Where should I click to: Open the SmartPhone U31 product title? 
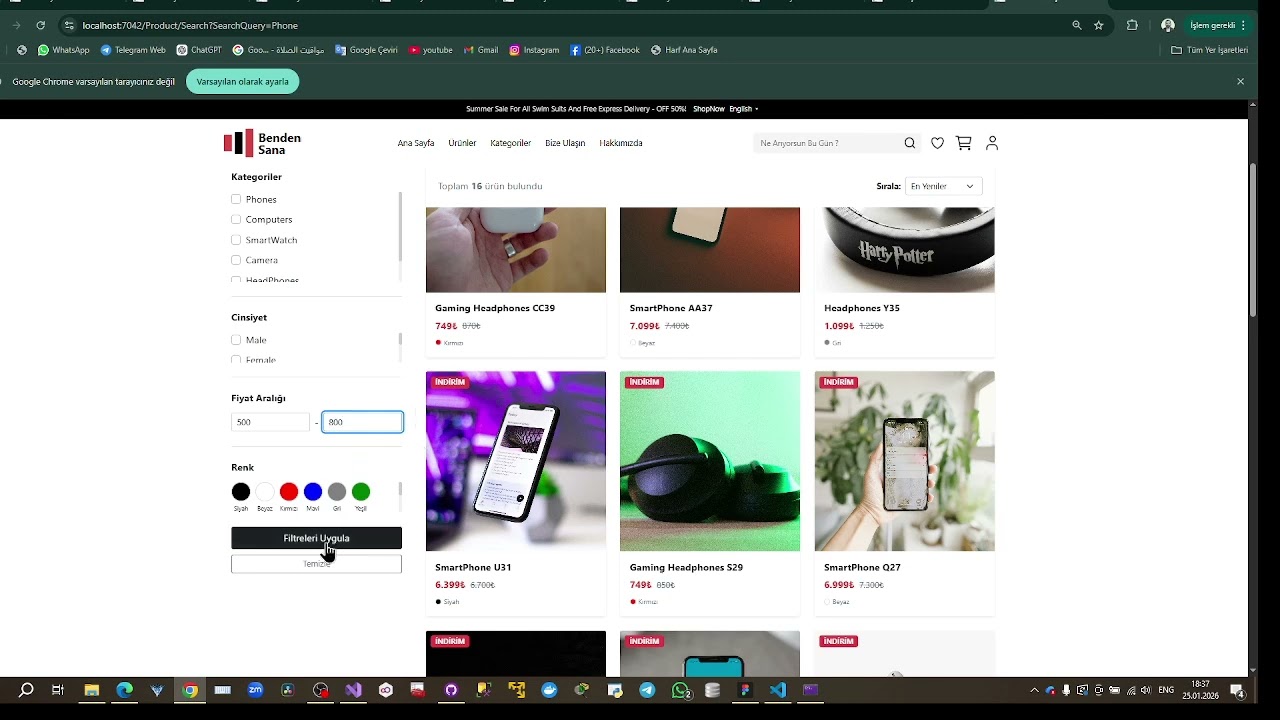tap(473, 567)
